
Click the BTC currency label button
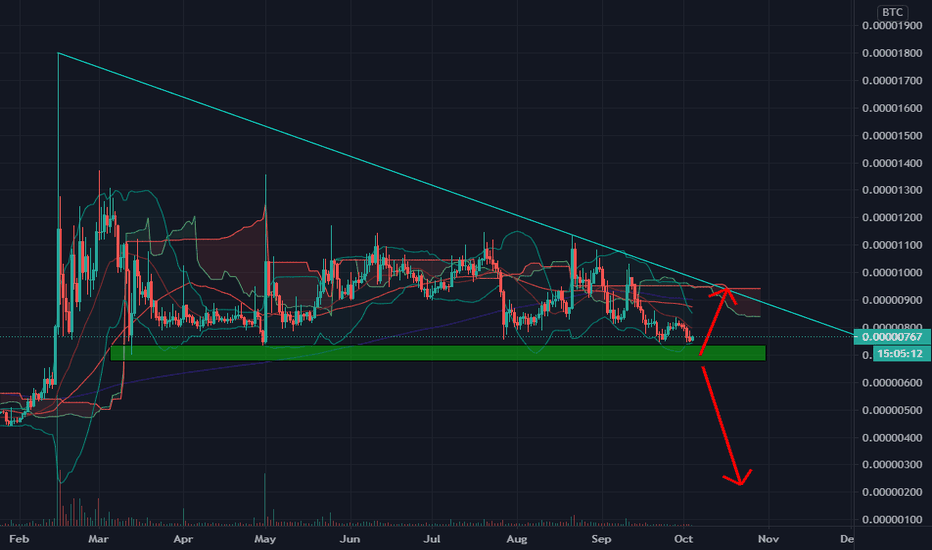(892, 12)
